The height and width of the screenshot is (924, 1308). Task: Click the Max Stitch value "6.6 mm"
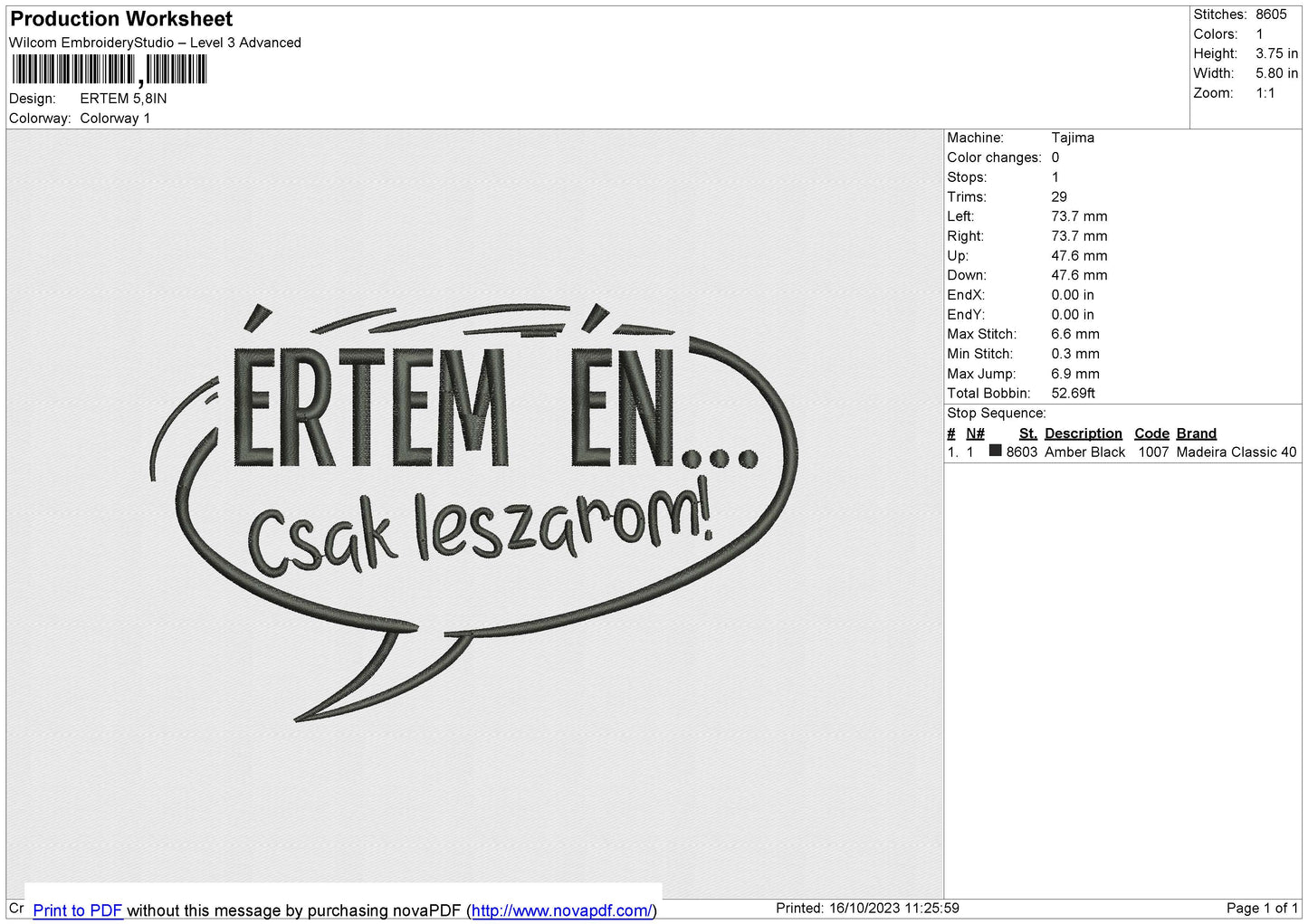[x=1075, y=334]
